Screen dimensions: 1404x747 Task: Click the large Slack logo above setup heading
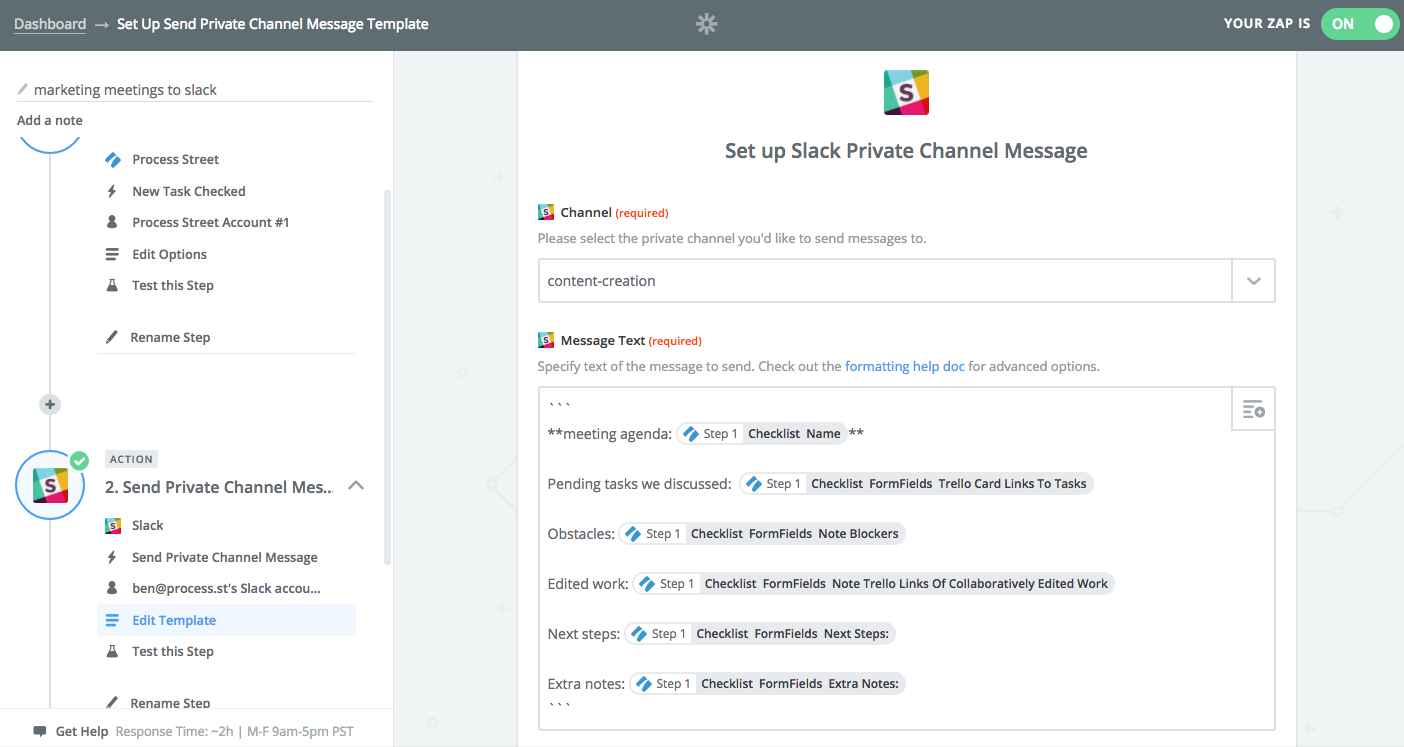click(906, 93)
